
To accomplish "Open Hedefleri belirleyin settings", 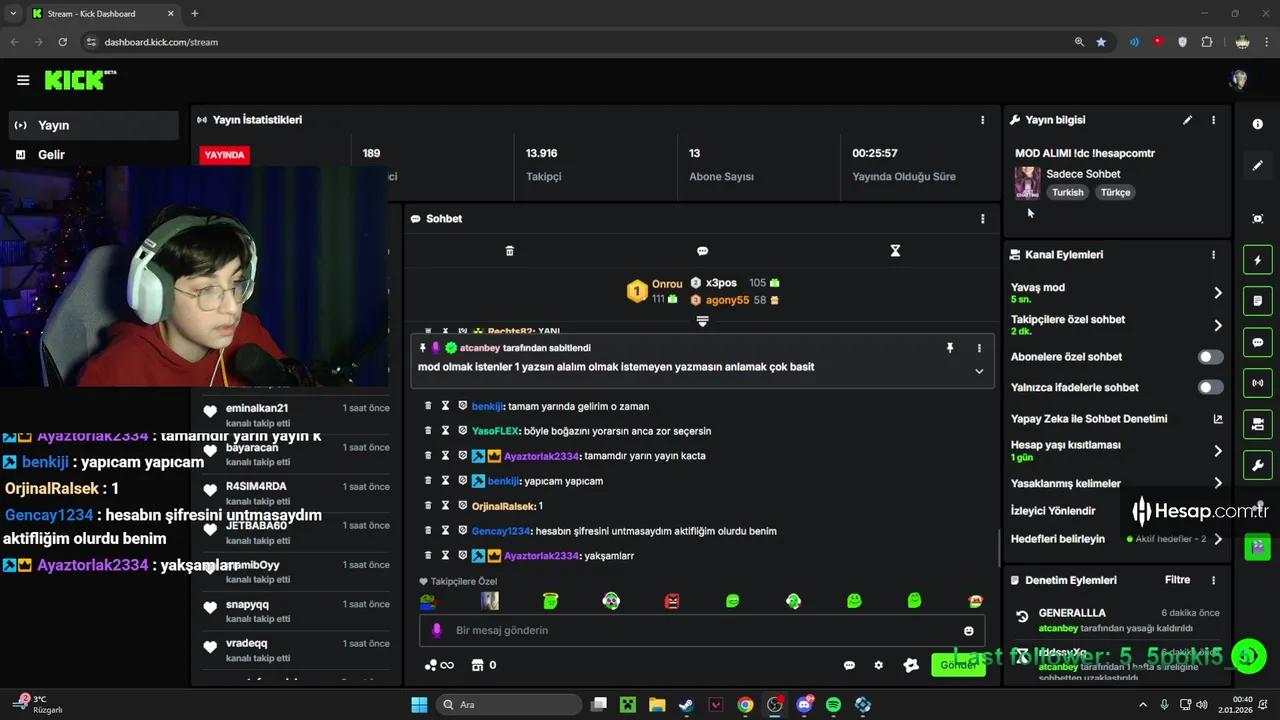I will click(x=1217, y=539).
